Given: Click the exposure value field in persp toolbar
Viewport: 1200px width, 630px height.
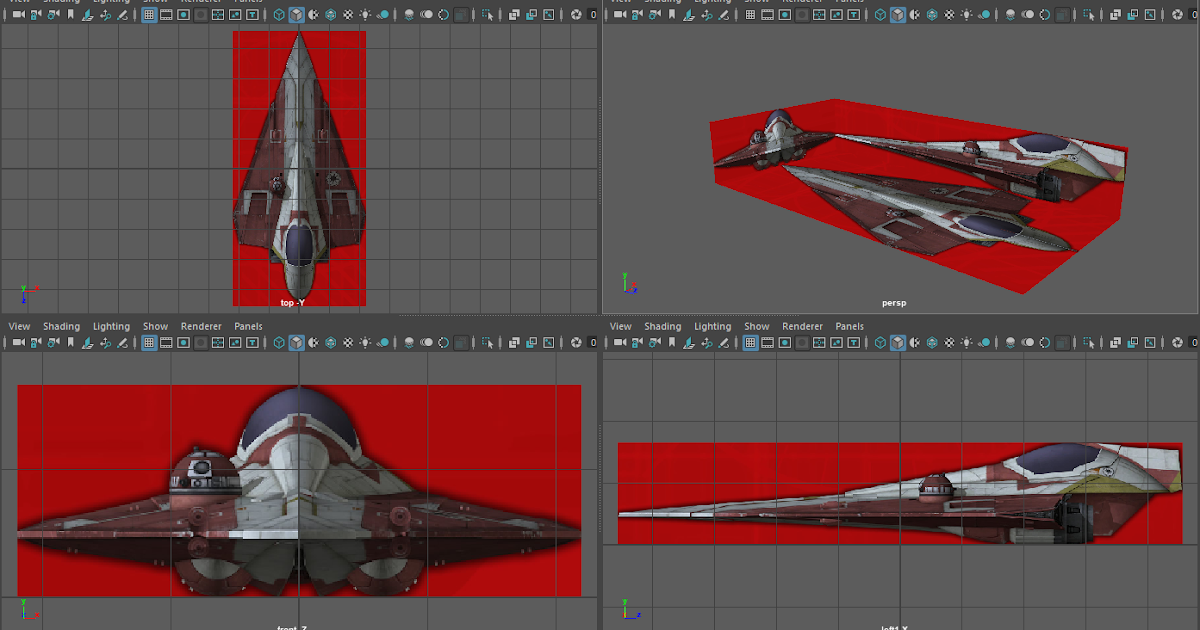Looking at the screenshot, I should (1193, 15).
